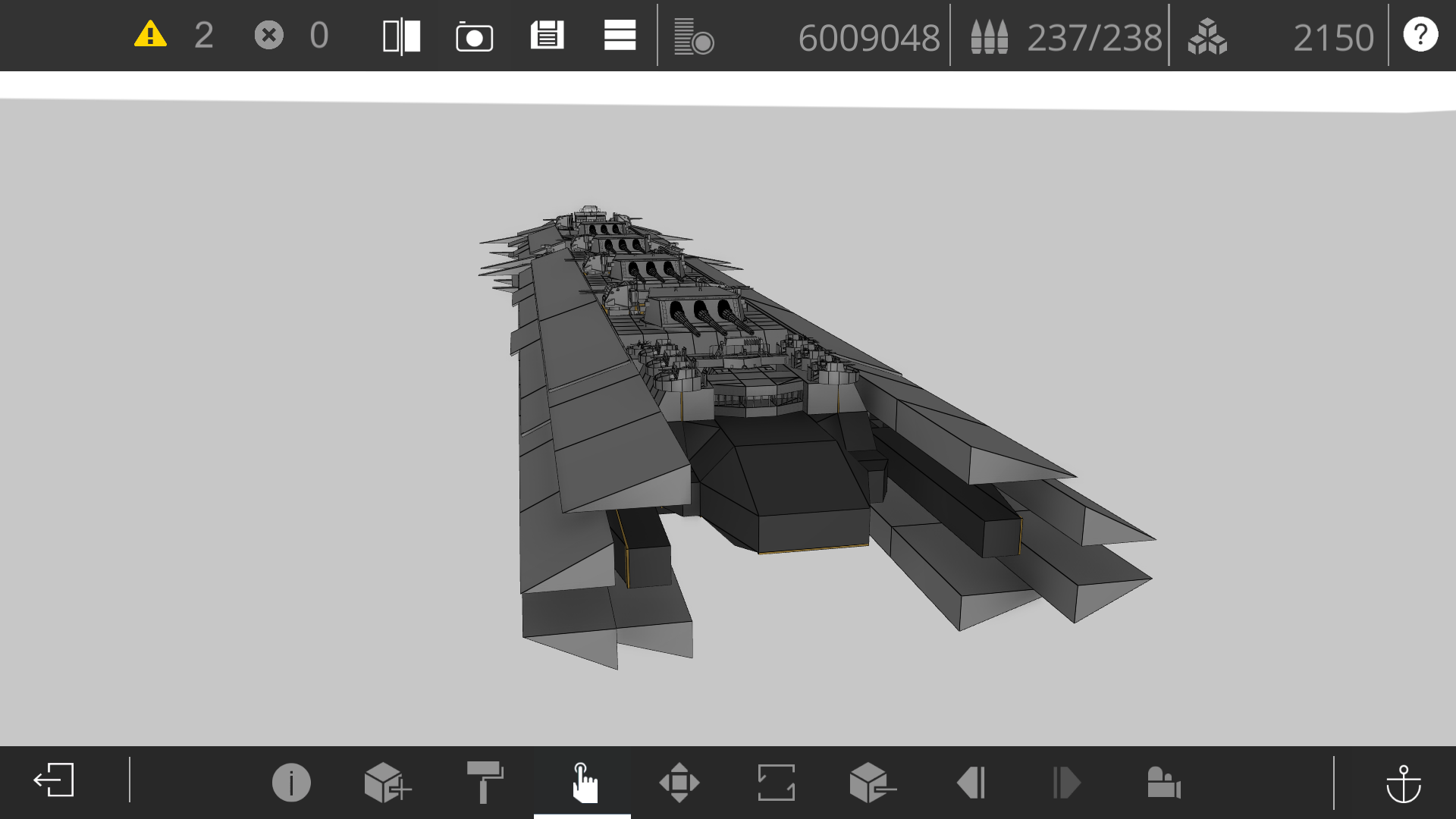Save the ship with the floppy disk icon
The image size is (1456, 819).
[548, 36]
